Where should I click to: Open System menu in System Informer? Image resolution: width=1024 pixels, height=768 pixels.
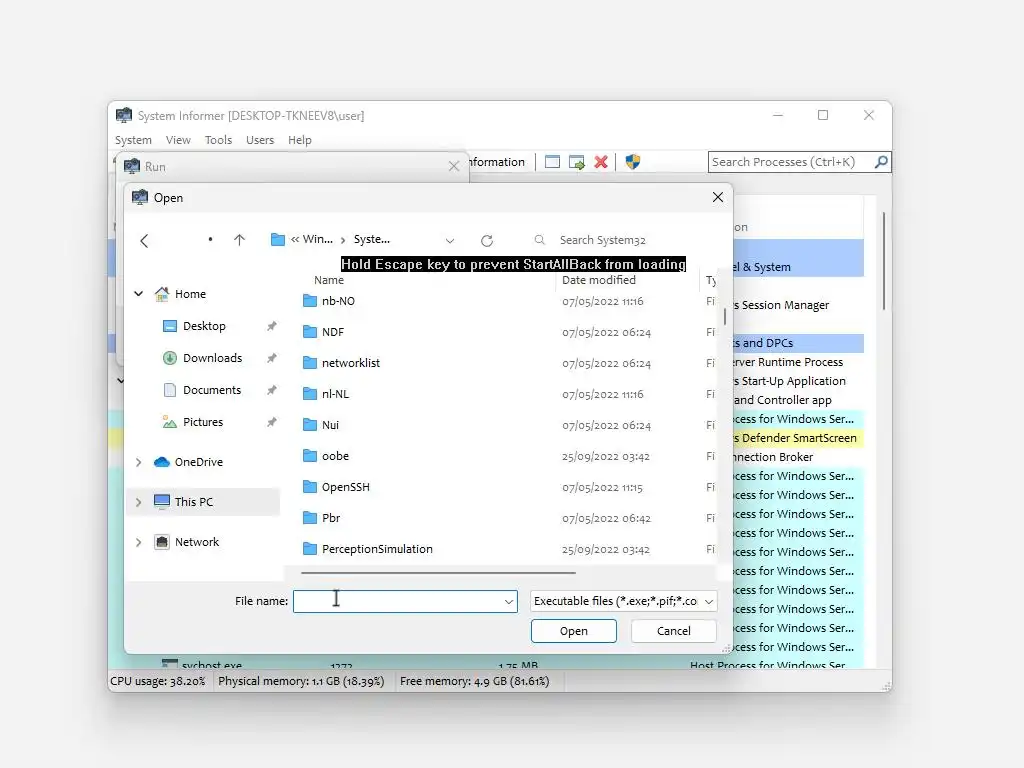(133, 140)
